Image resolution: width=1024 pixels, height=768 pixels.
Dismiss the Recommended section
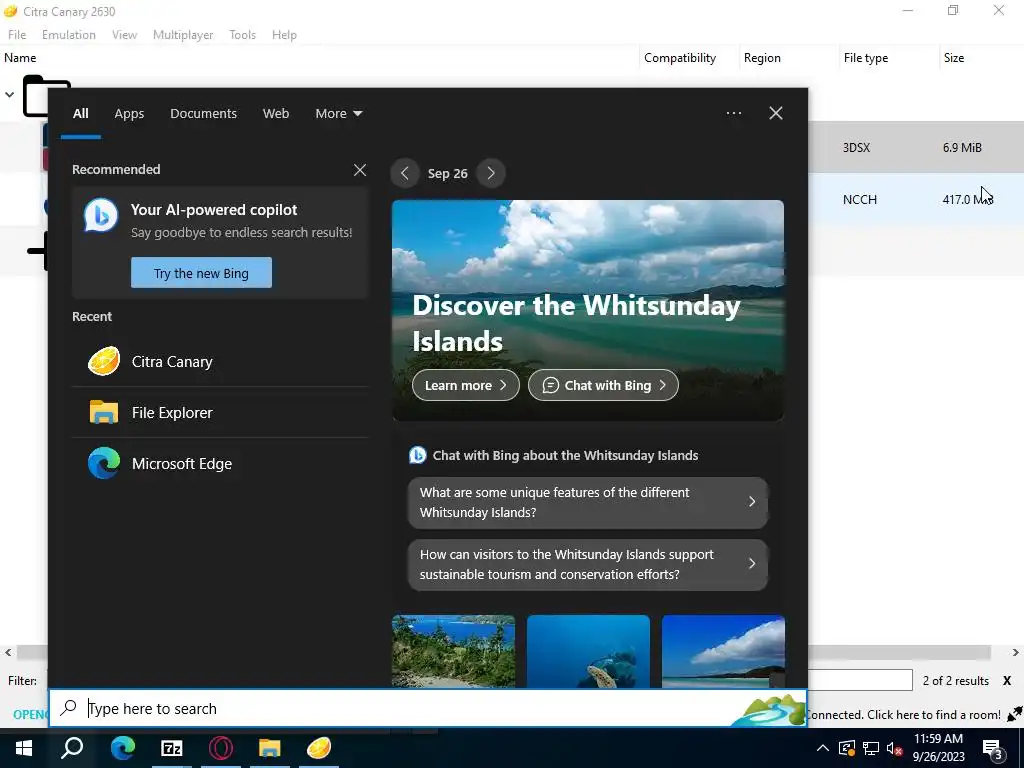(x=360, y=170)
